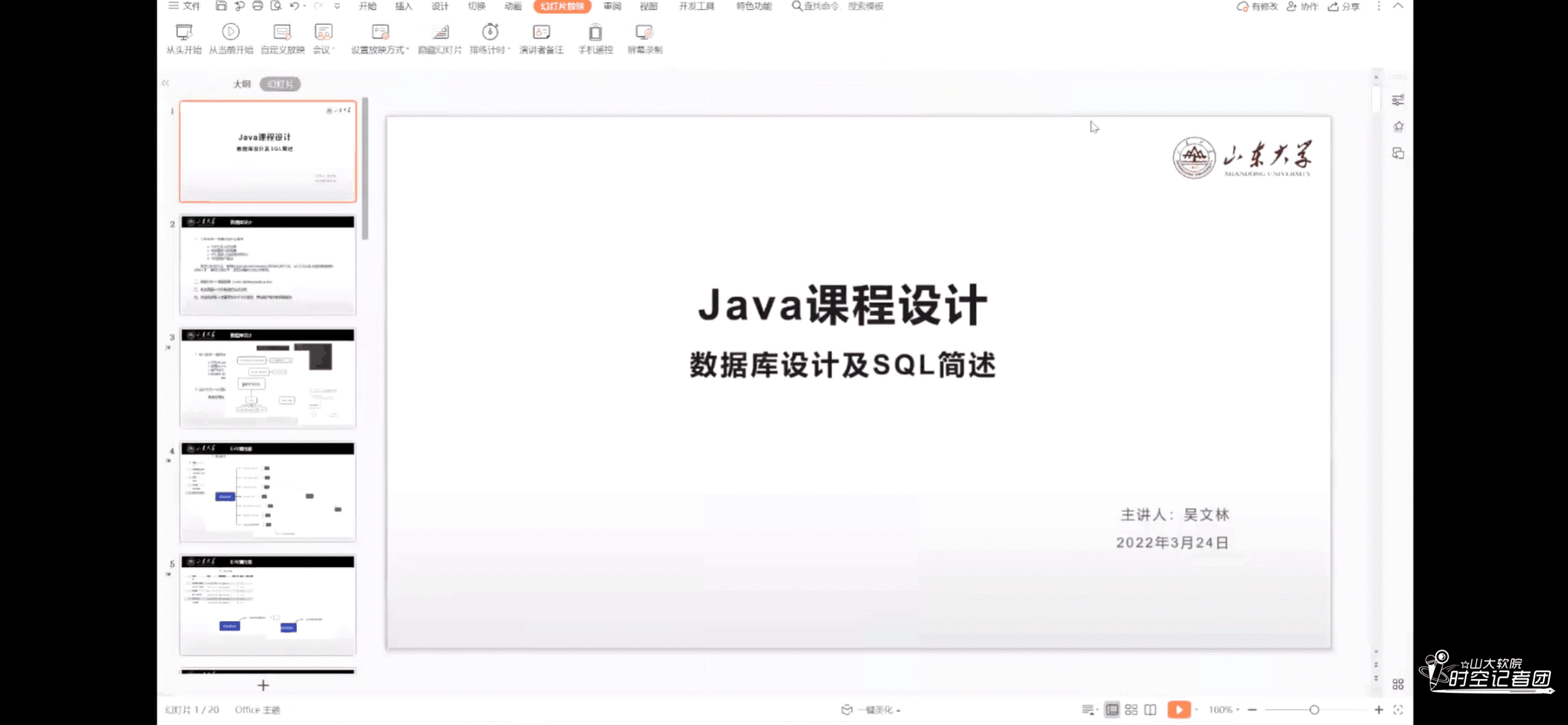Open the 插入 ribbon tab
Screen dimensions: 1568x725
[403, 6]
